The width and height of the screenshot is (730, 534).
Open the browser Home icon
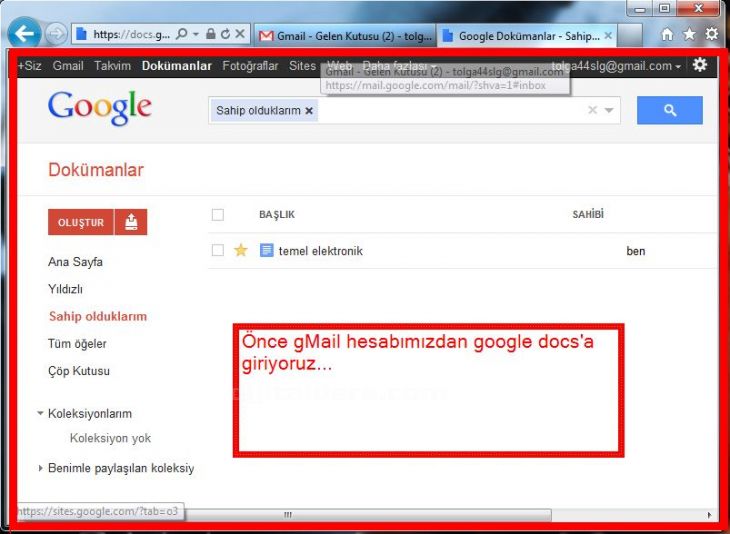tap(668, 34)
